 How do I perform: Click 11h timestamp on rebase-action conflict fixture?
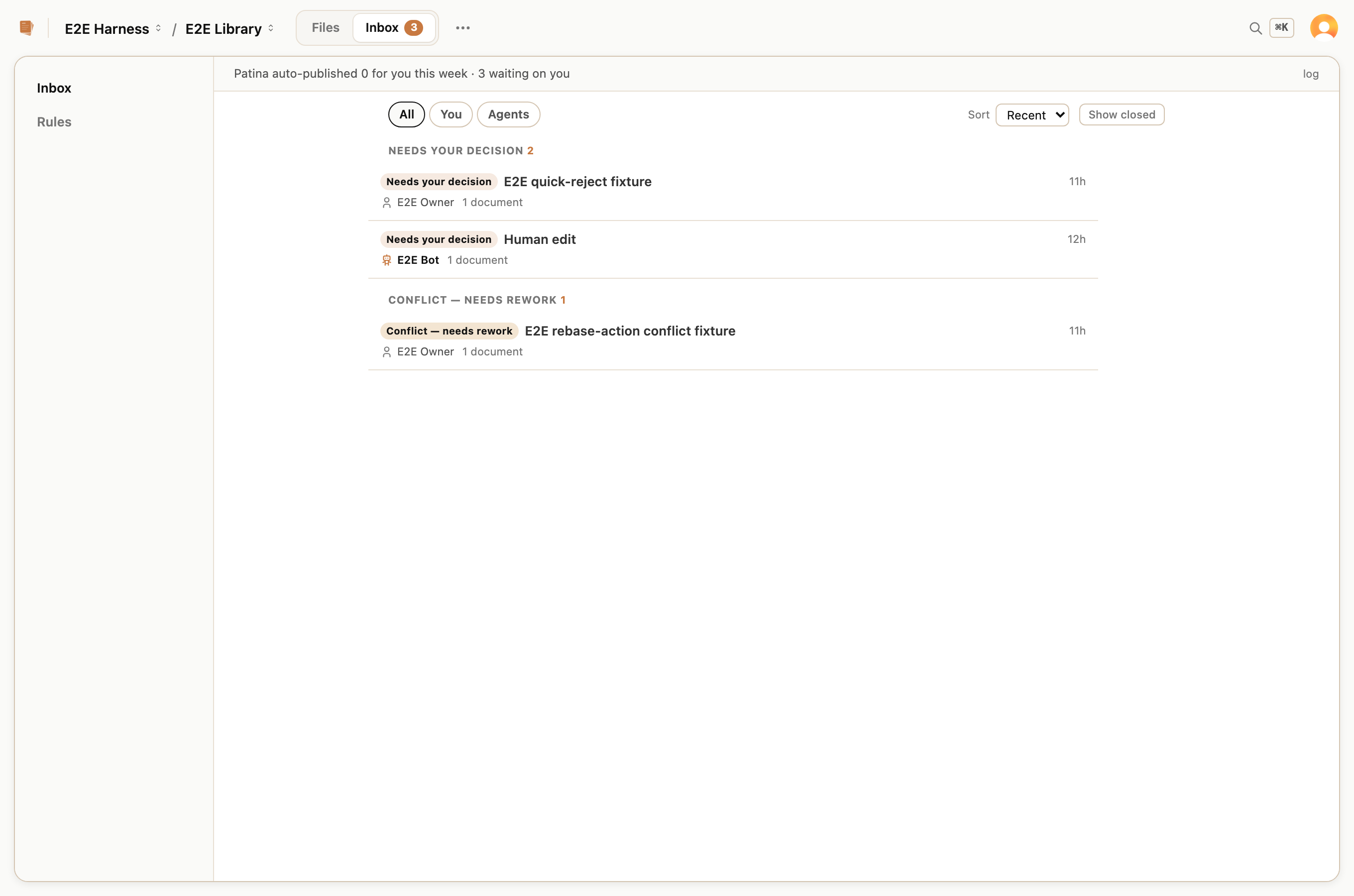pos(1077,331)
